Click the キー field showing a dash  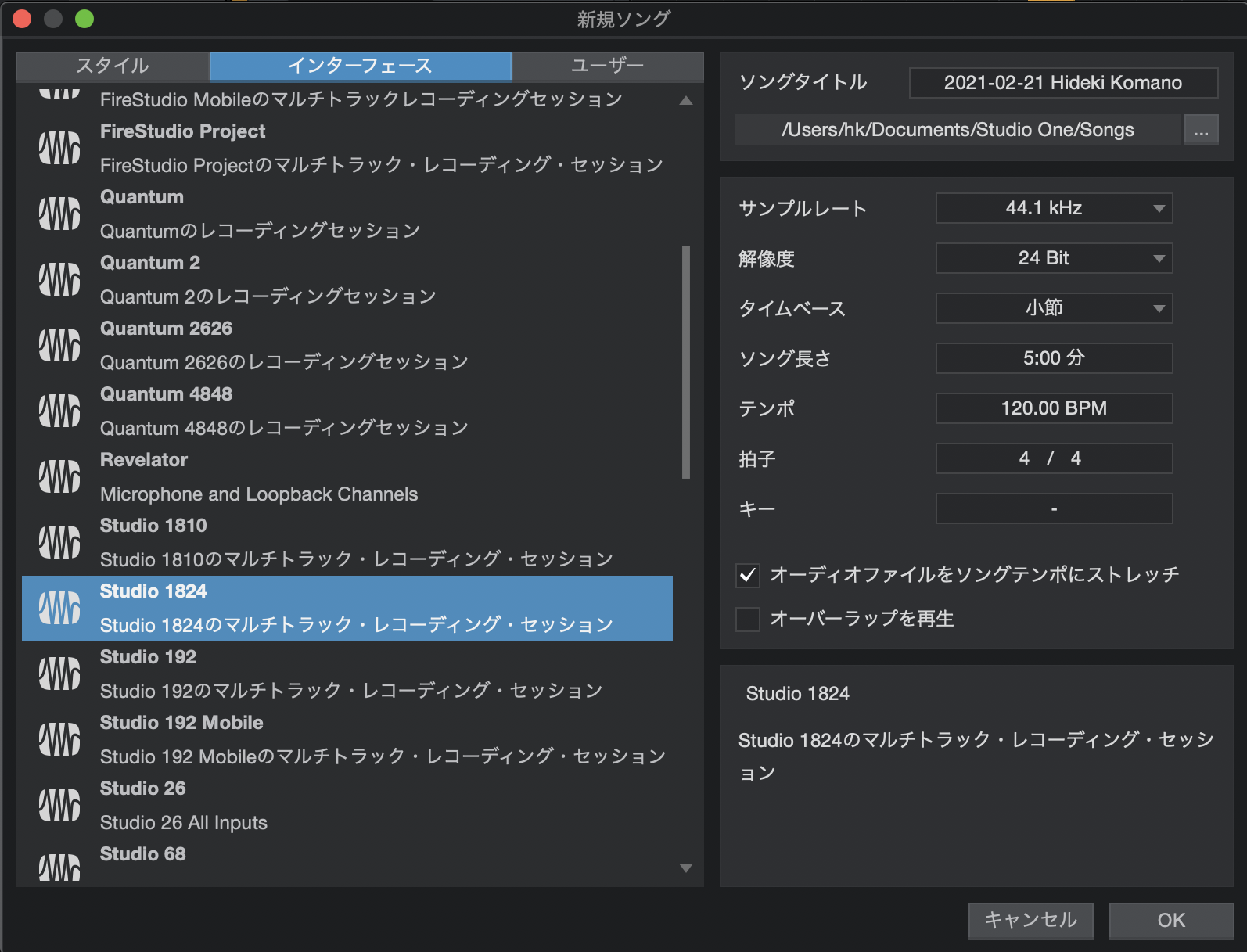tap(1054, 508)
